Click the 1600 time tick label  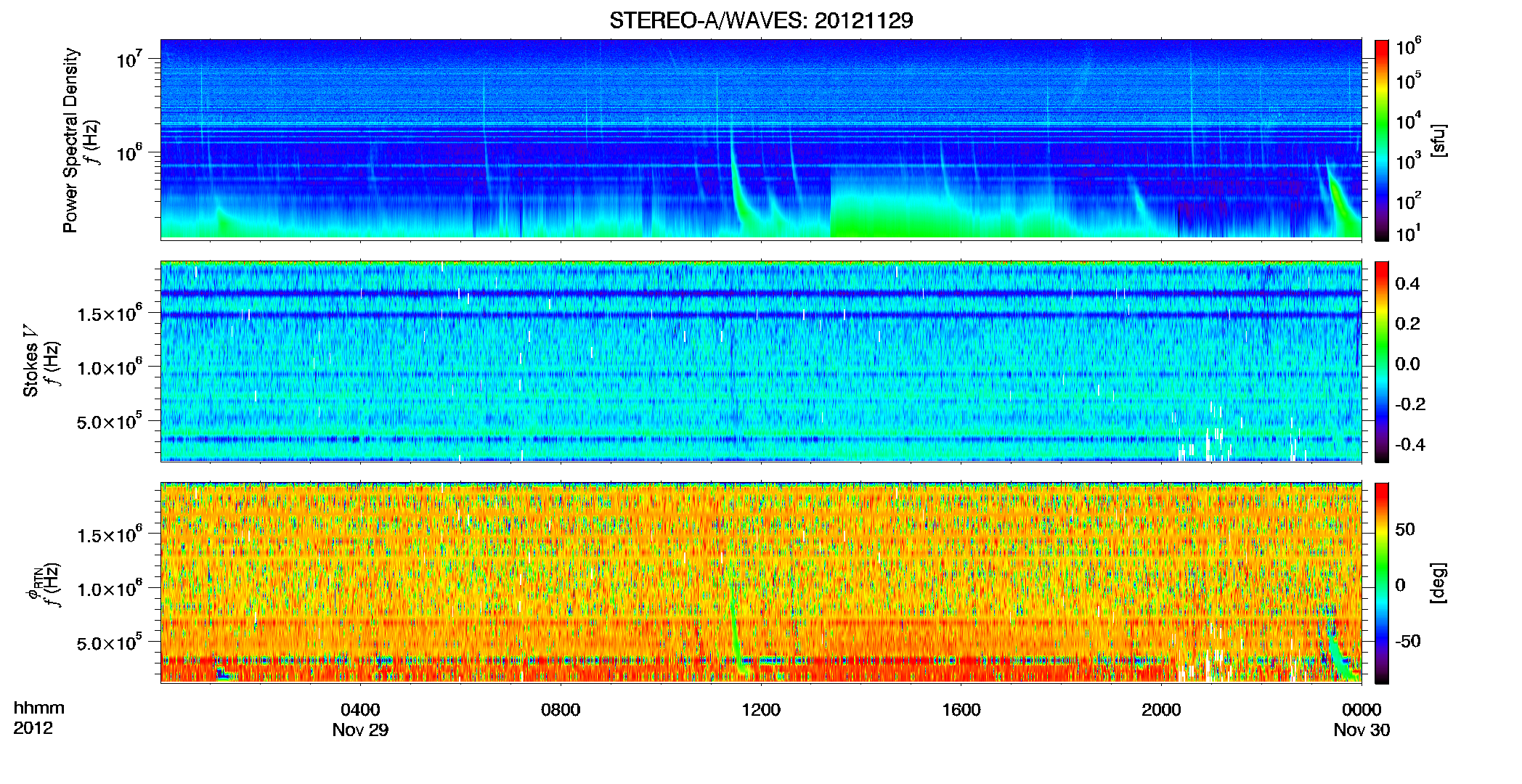click(961, 710)
